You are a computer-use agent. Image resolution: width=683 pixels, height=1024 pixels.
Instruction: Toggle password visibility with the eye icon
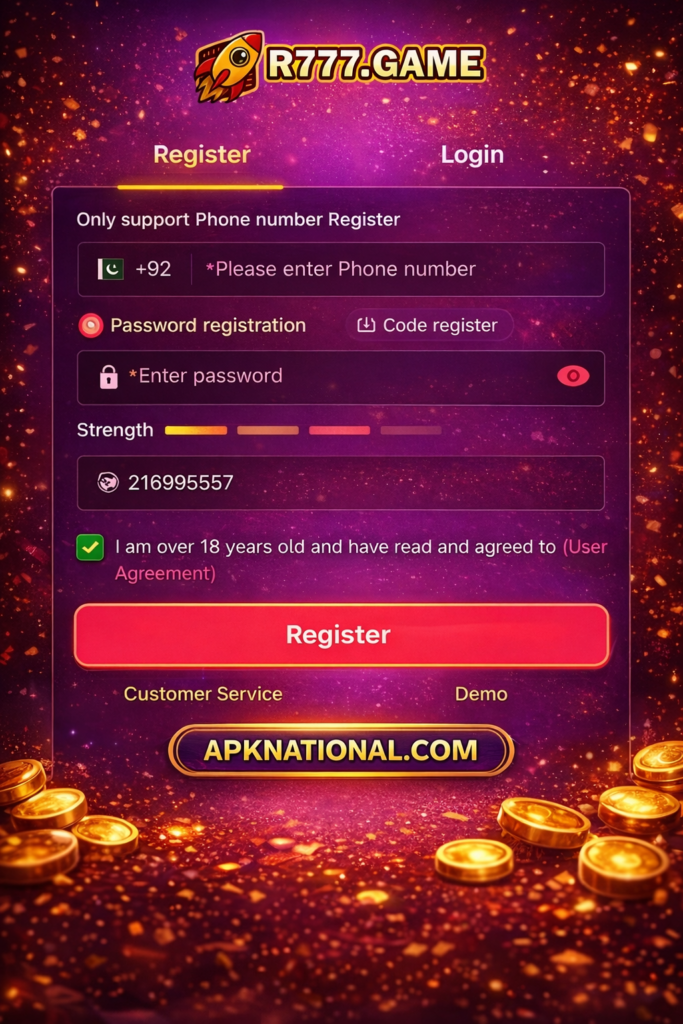[573, 376]
